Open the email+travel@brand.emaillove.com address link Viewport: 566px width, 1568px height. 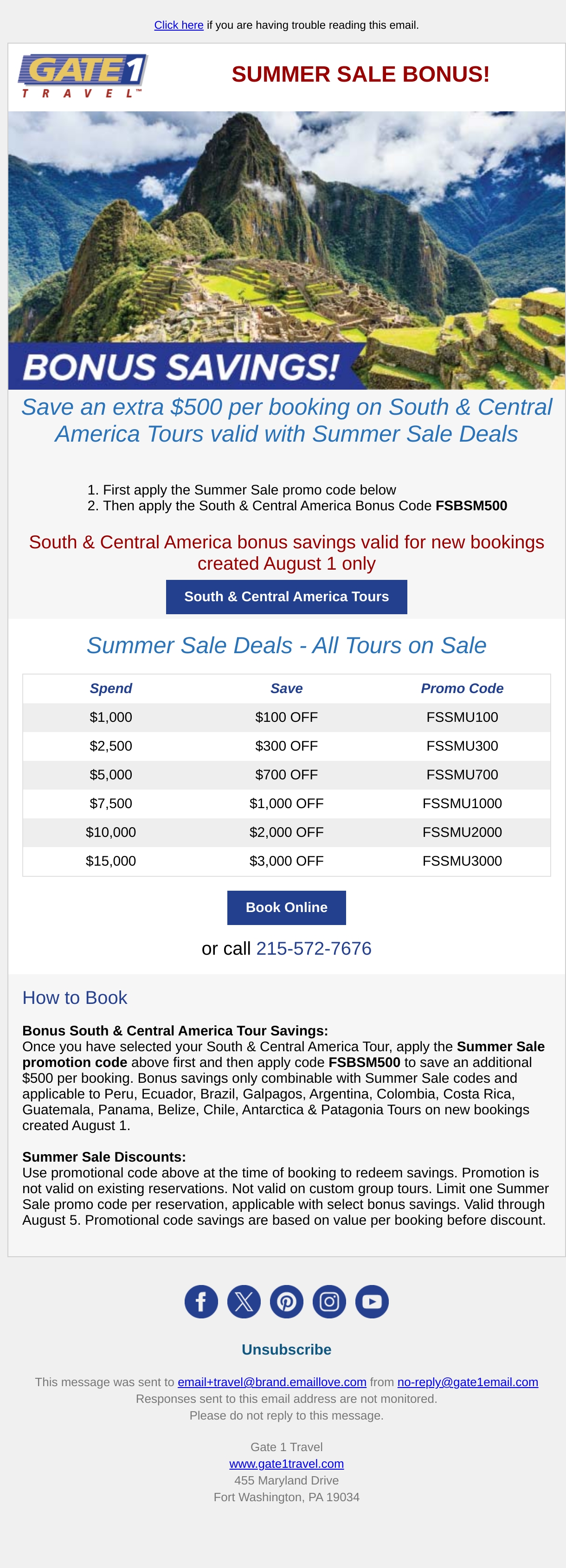coord(272,1382)
